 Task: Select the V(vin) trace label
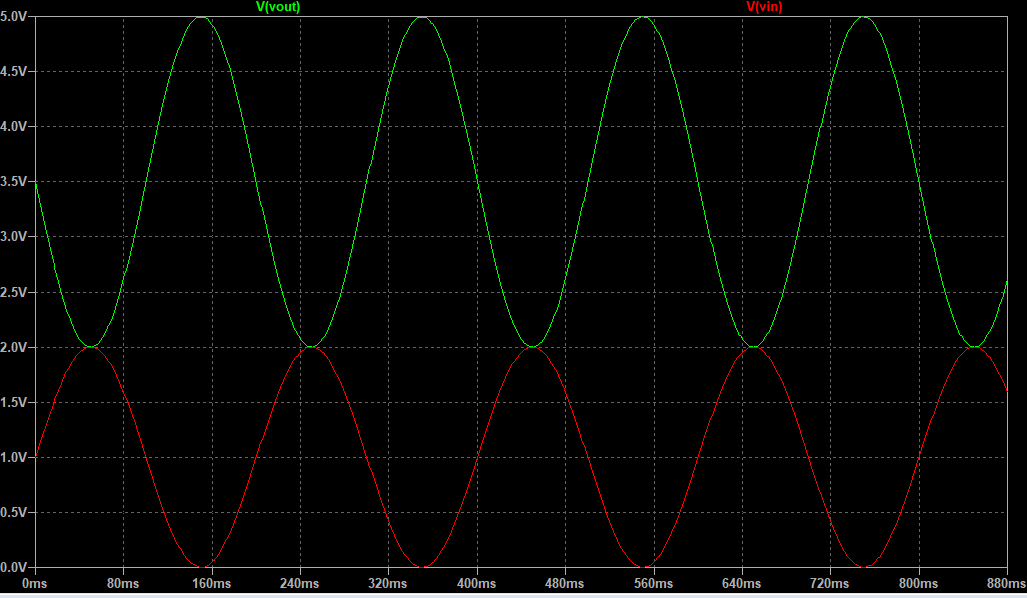(764, 7)
